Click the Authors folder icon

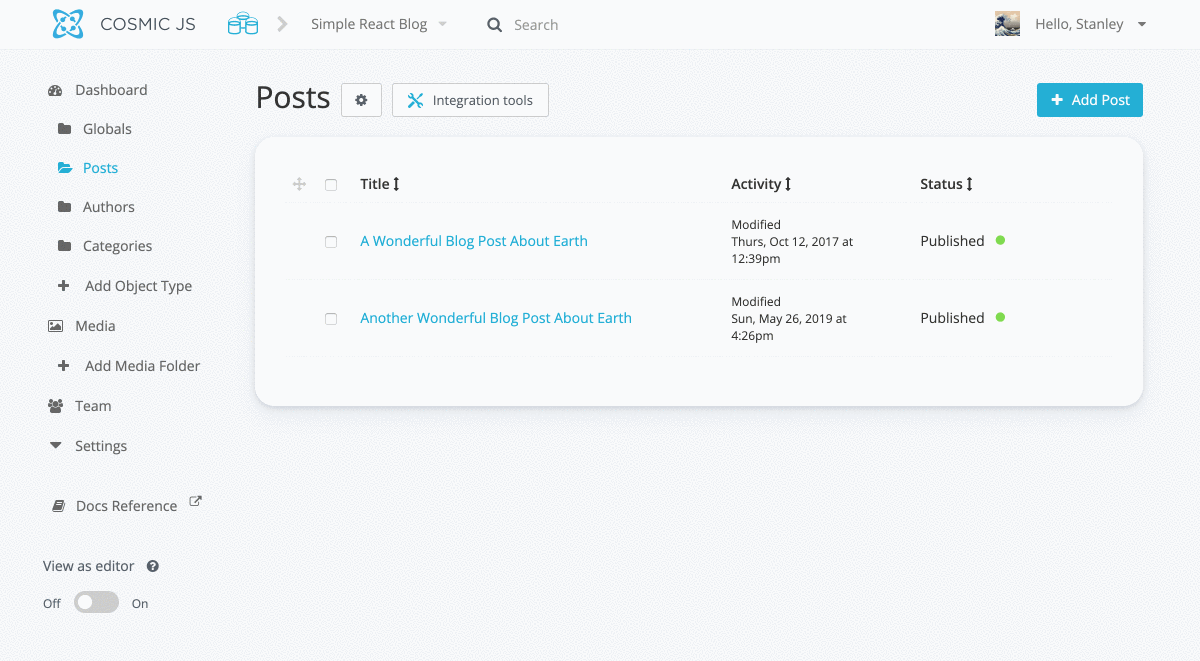click(x=65, y=207)
